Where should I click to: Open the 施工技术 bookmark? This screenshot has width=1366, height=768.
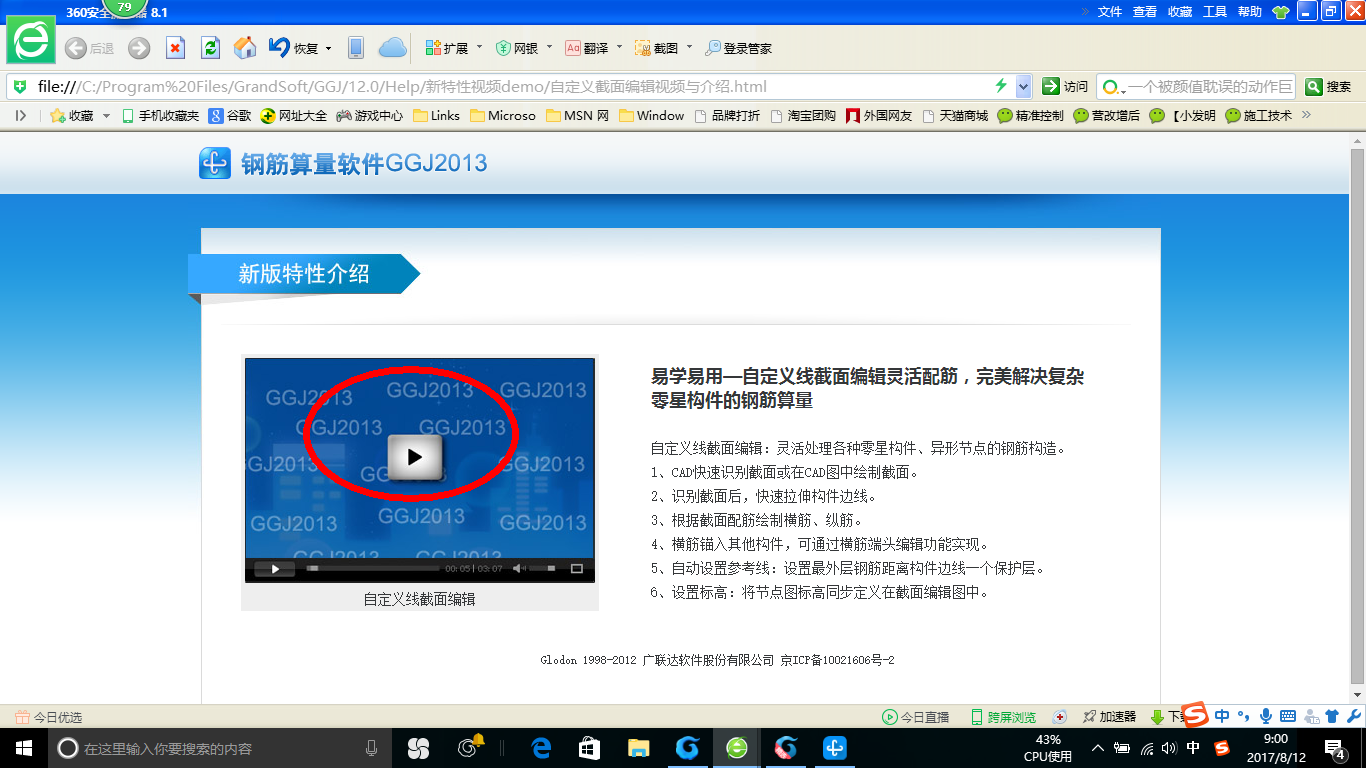[x=1259, y=115]
